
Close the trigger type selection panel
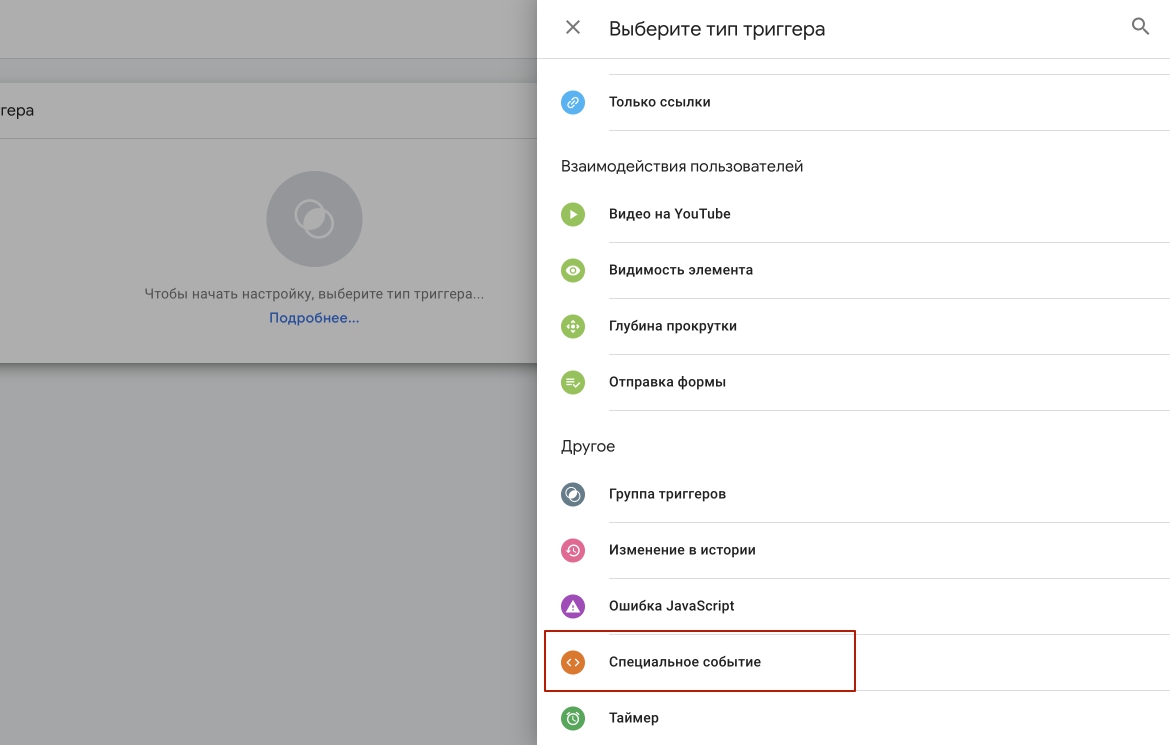point(573,28)
